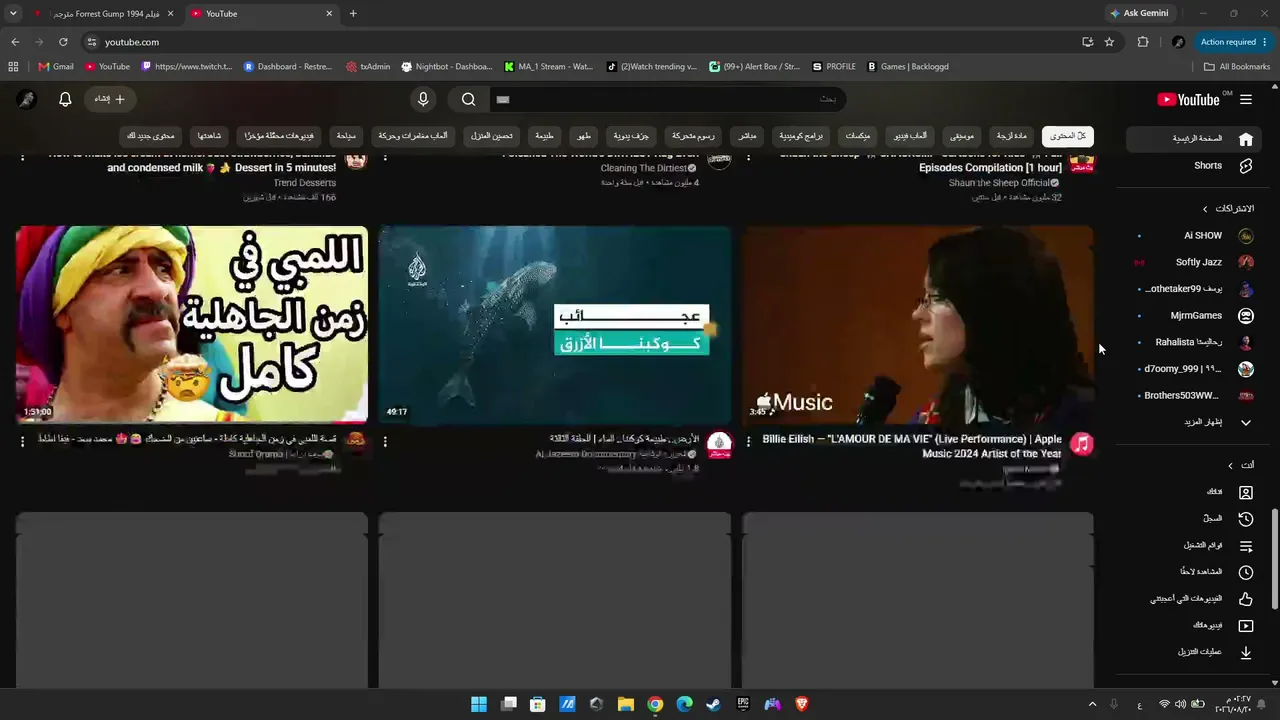Adjust volume via the taskbar speaker icon
1280x720 pixels.
pyautogui.click(x=1180, y=704)
